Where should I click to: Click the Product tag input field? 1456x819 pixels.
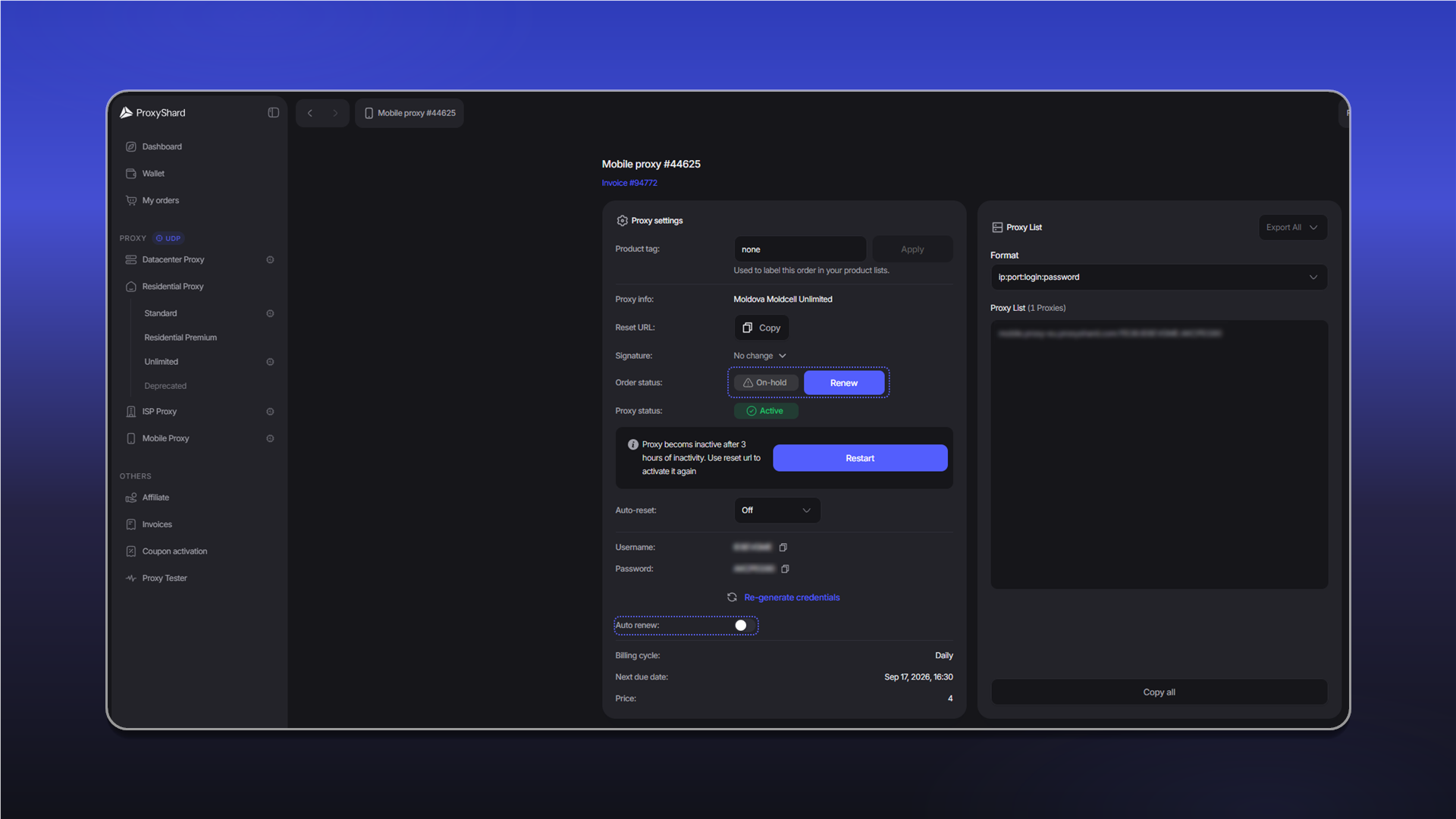click(800, 249)
